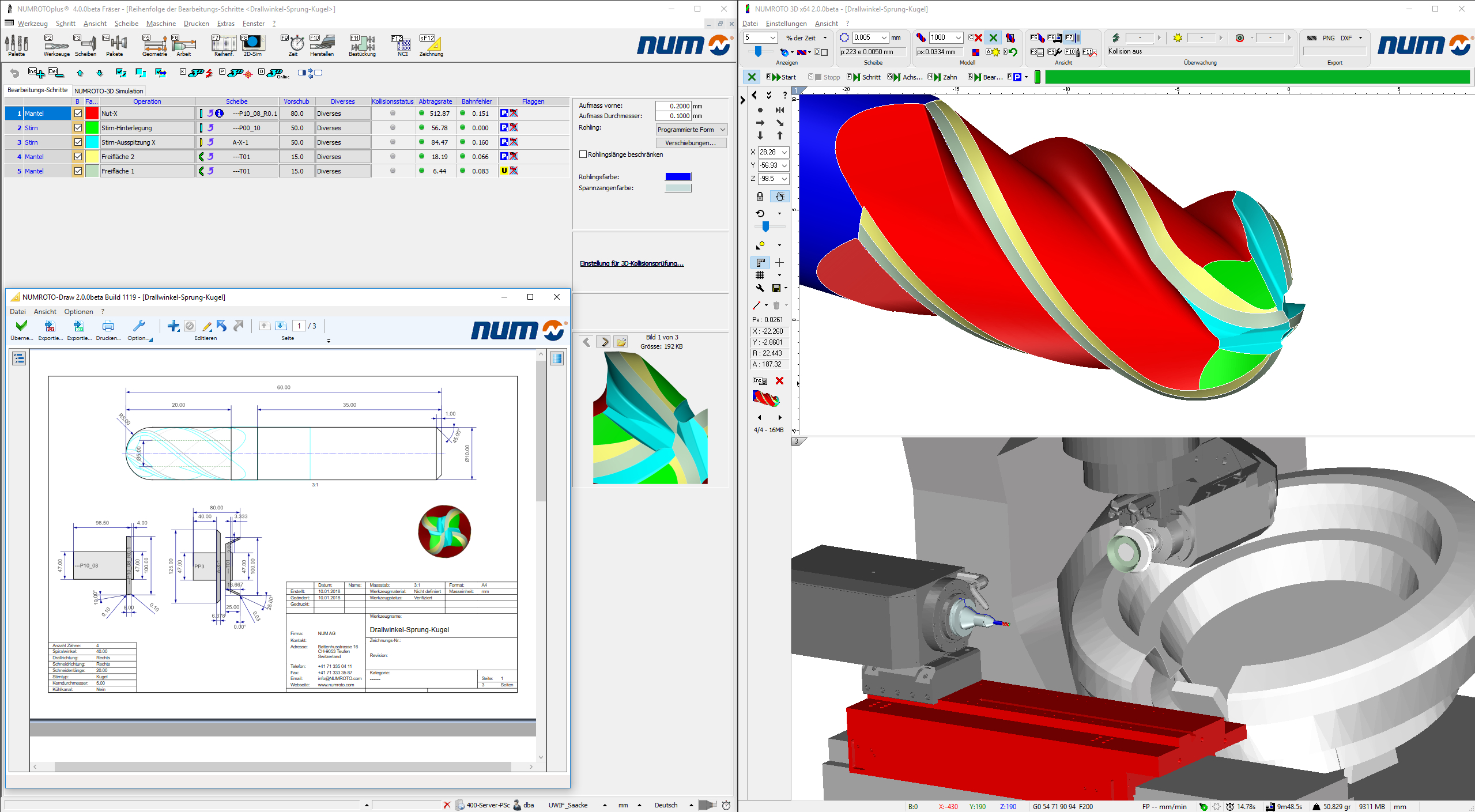Open Rohling Programmierte Form dropdown
The width and height of the screenshot is (1475, 812).
pyautogui.click(x=691, y=130)
